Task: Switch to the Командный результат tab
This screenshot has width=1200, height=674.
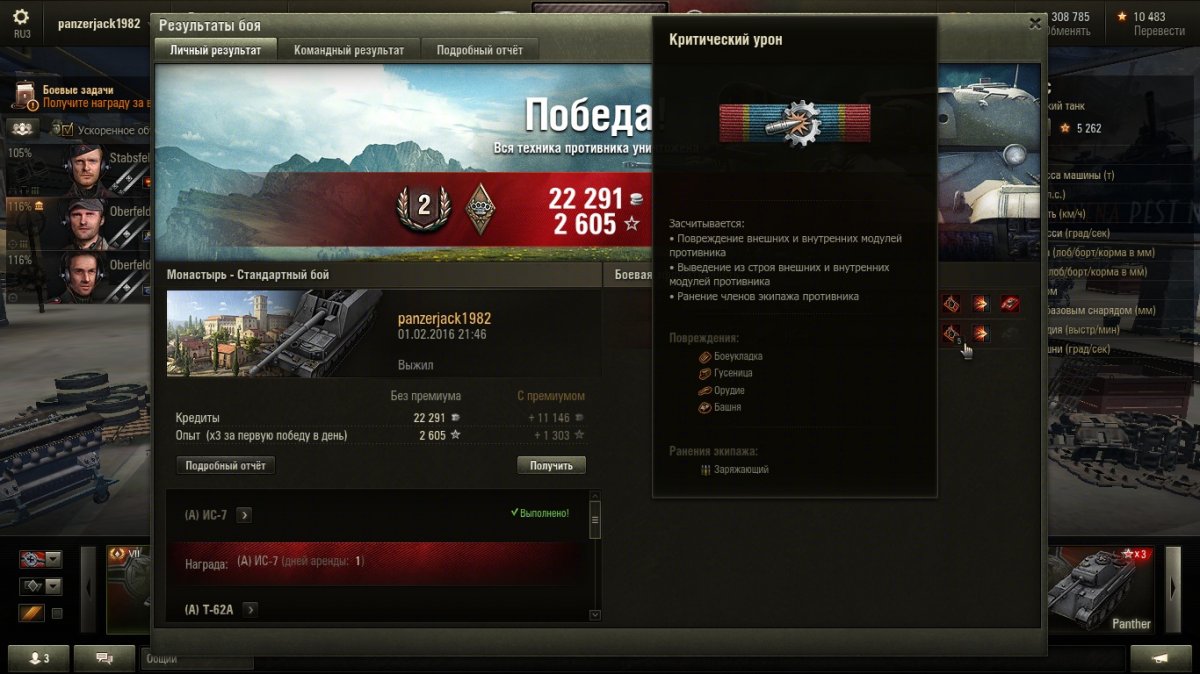Action: tap(349, 50)
